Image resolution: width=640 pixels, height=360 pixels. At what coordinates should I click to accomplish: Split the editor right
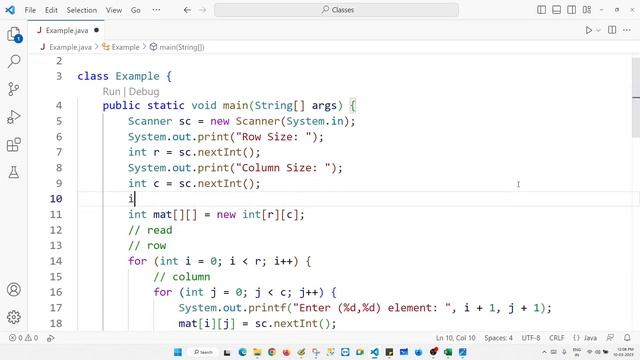(x=612, y=30)
